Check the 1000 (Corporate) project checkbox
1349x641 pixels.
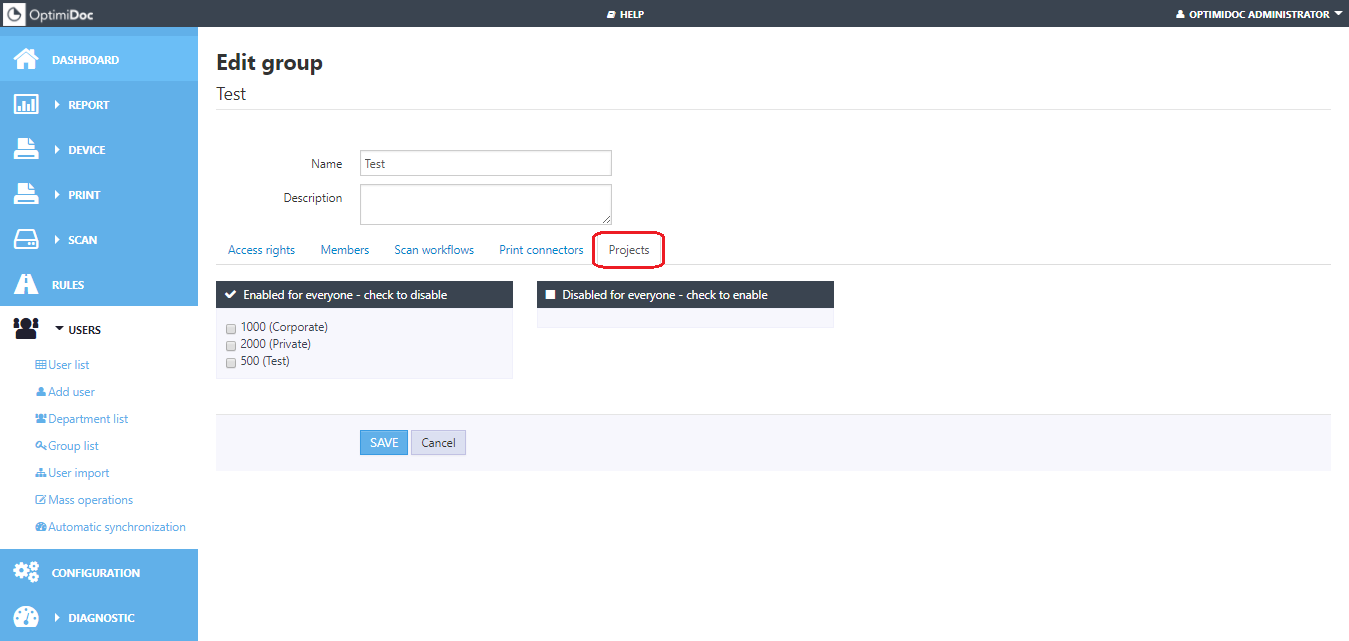(x=231, y=328)
